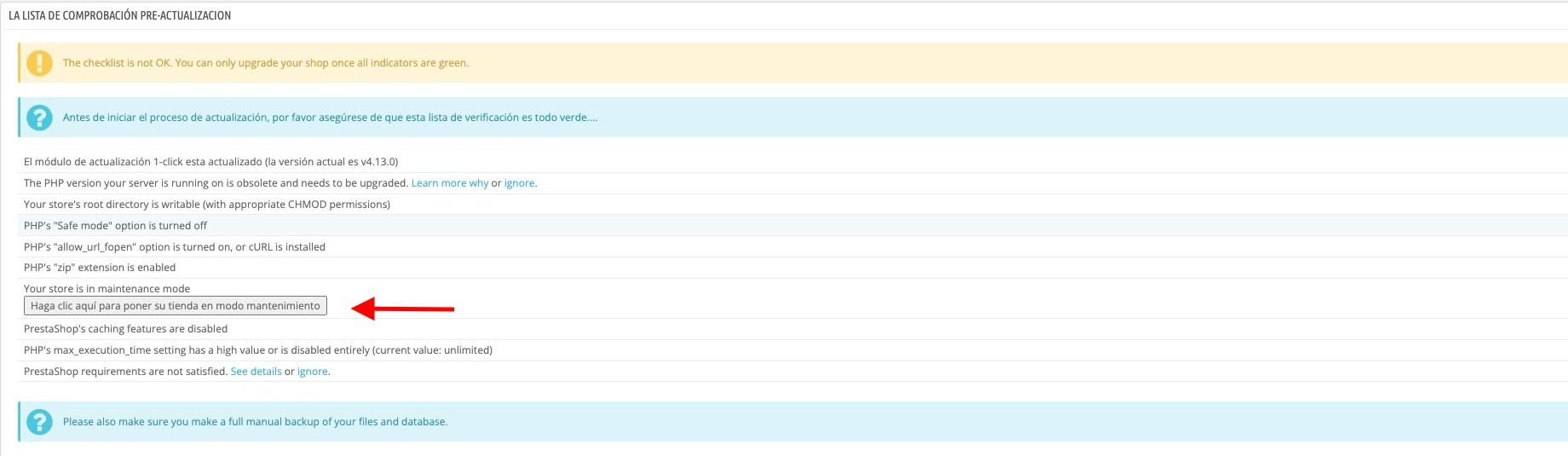
Task: Click question mark icon beside backup notice
Action: pyautogui.click(x=39, y=422)
